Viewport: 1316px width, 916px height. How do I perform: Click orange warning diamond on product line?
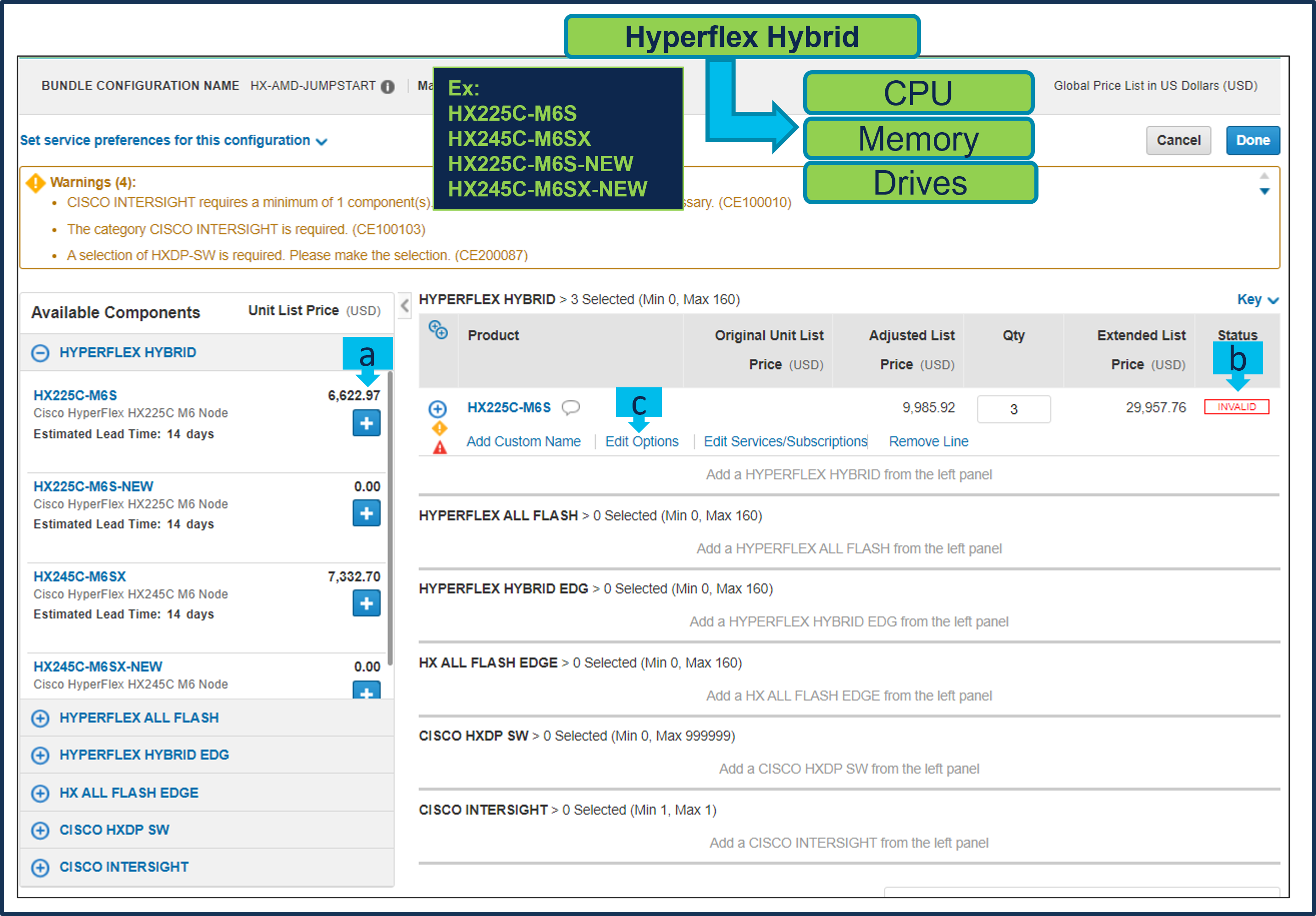coord(439,428)
